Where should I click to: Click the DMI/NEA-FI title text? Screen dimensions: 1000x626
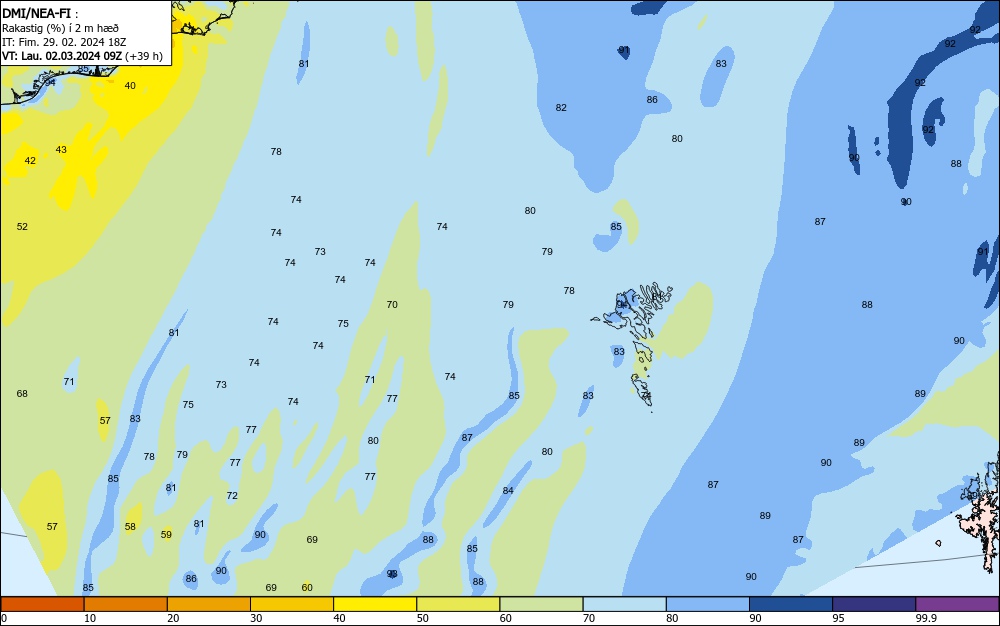tap(36, 13)
